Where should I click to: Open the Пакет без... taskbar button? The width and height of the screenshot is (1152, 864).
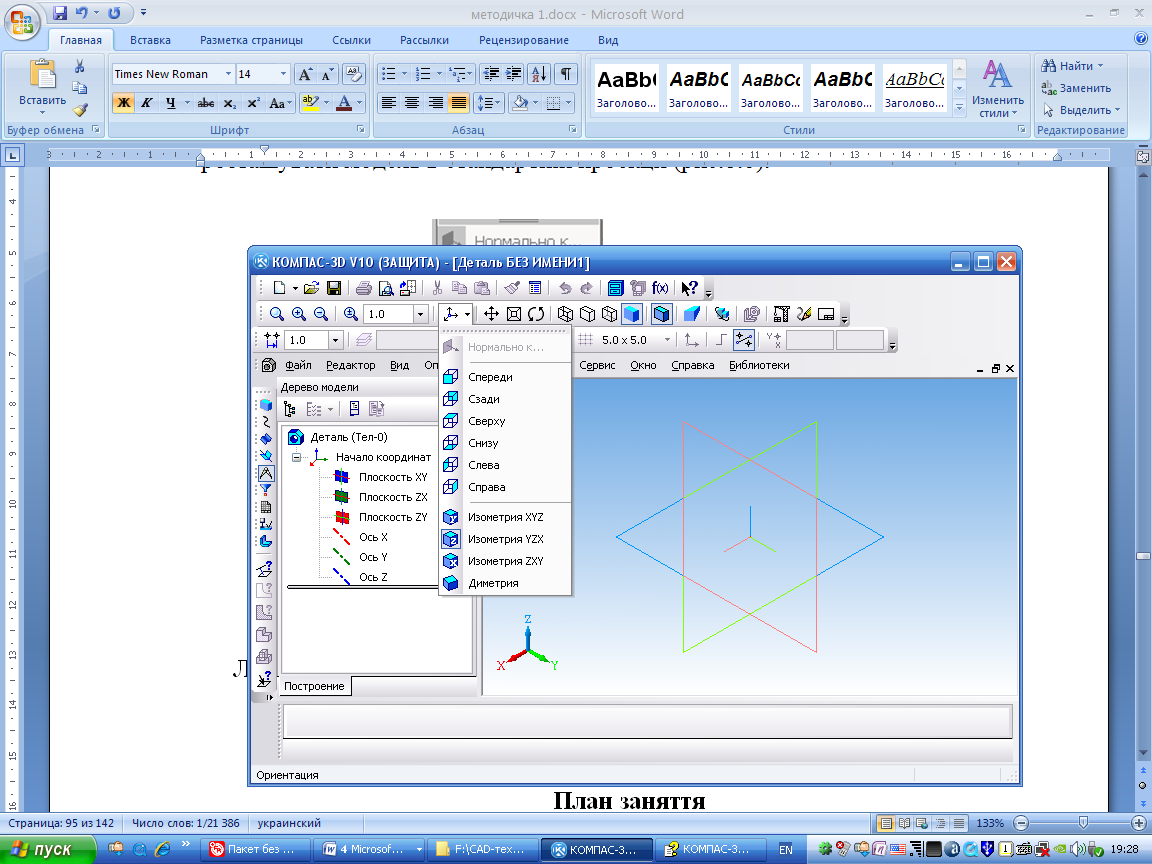(255, 849)
